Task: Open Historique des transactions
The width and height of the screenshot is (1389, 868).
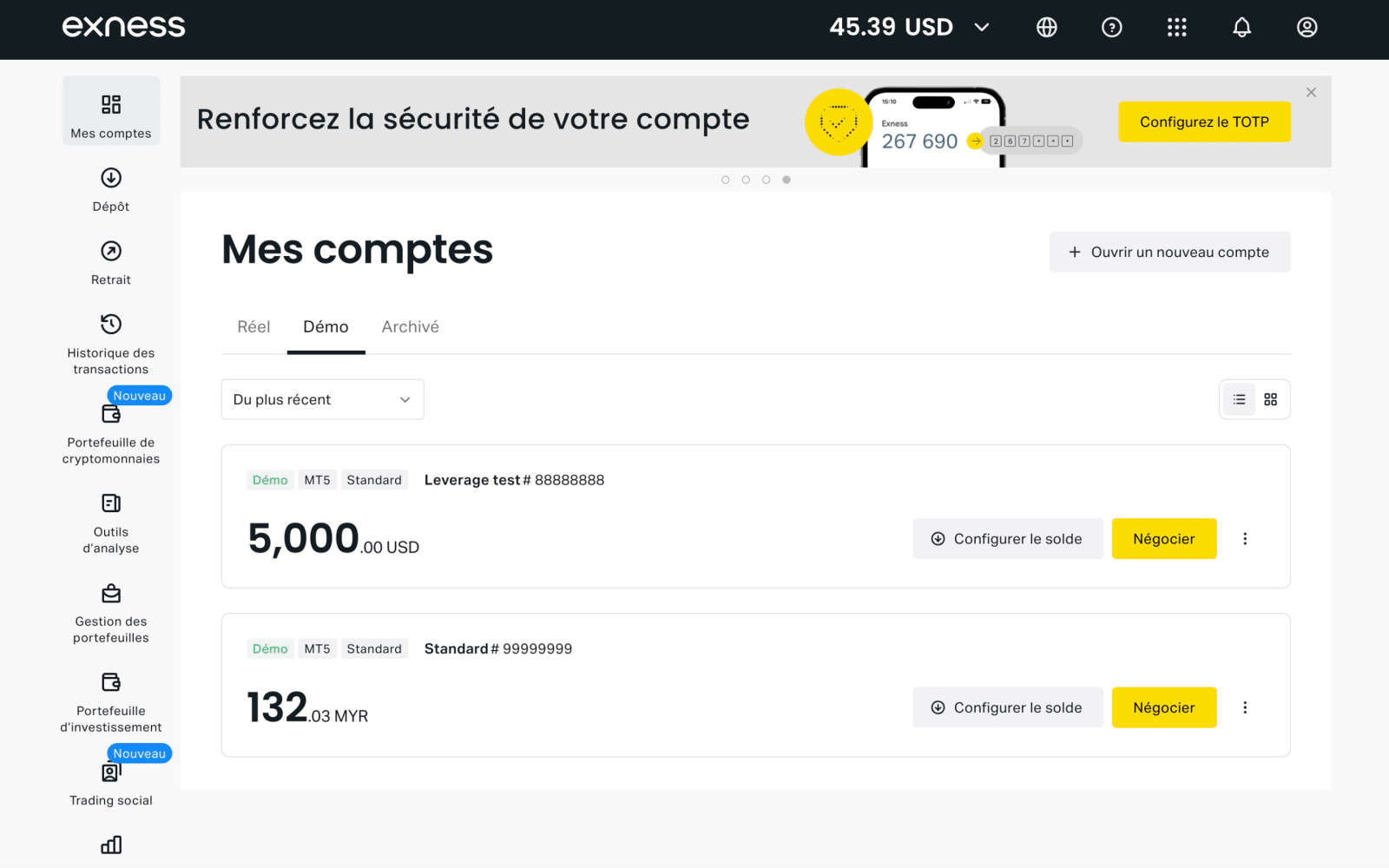Action: pyautogui.click(x=111, y=345)
